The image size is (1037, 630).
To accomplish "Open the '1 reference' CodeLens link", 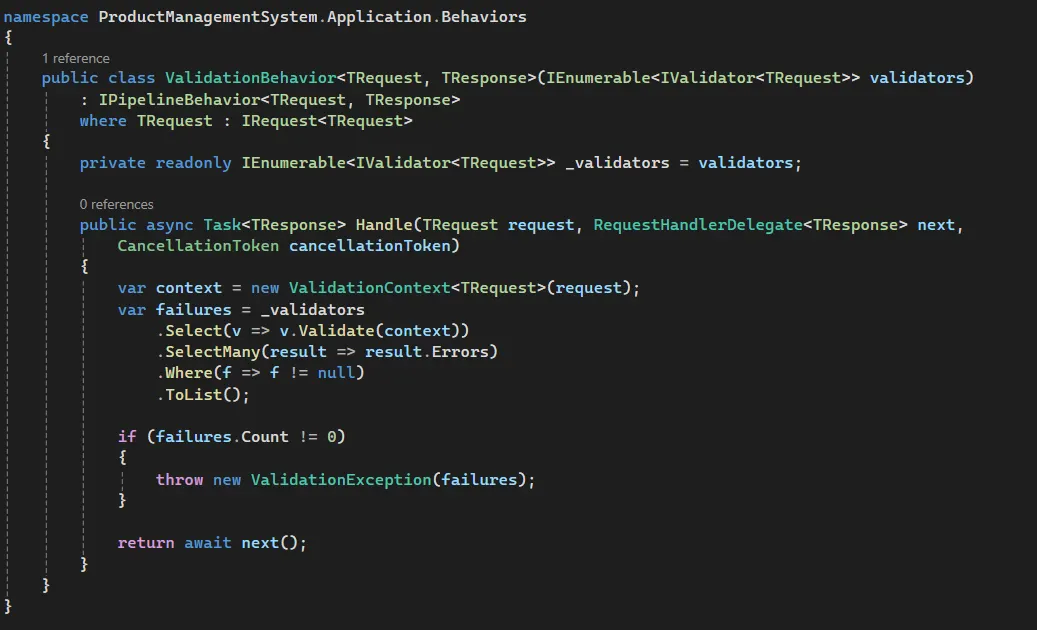I will tap(77, 57).
